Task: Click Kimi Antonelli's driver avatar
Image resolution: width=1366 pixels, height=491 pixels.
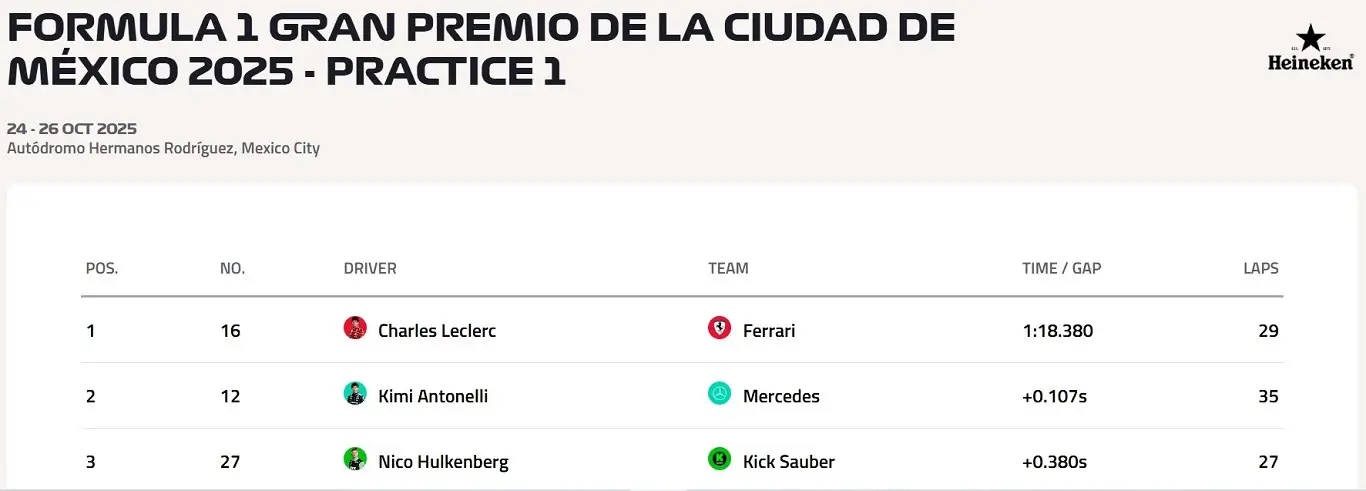Action: pos(355,394)
